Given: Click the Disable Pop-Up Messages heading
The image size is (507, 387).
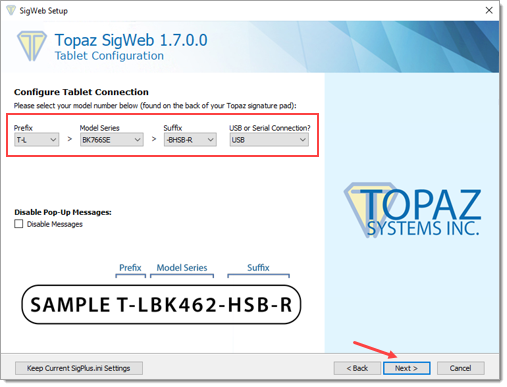Looking at the screenshot, I should tap(63, 212).
